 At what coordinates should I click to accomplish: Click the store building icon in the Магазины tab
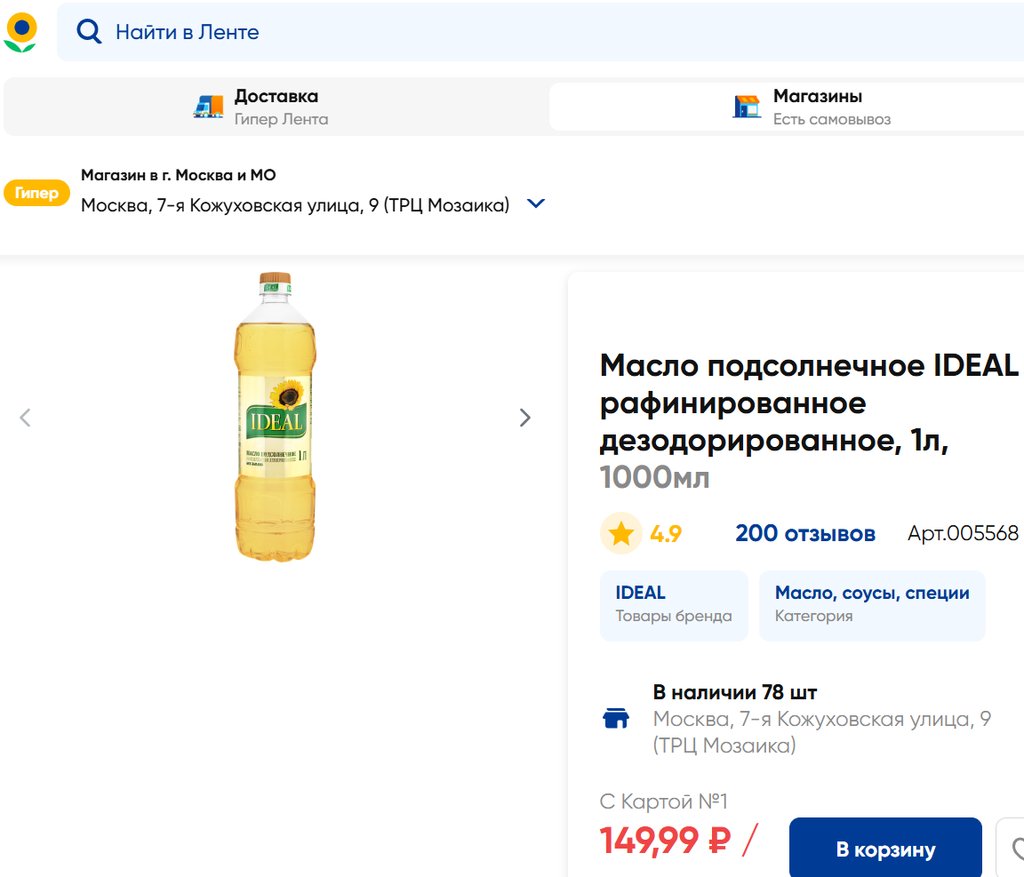(746, 107)
